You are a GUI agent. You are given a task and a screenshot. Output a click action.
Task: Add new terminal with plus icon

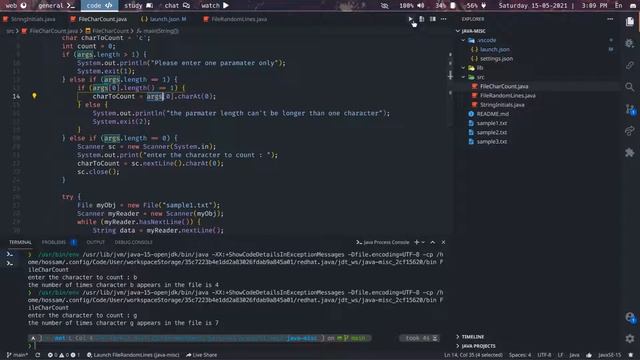click(x=417, y=242)
